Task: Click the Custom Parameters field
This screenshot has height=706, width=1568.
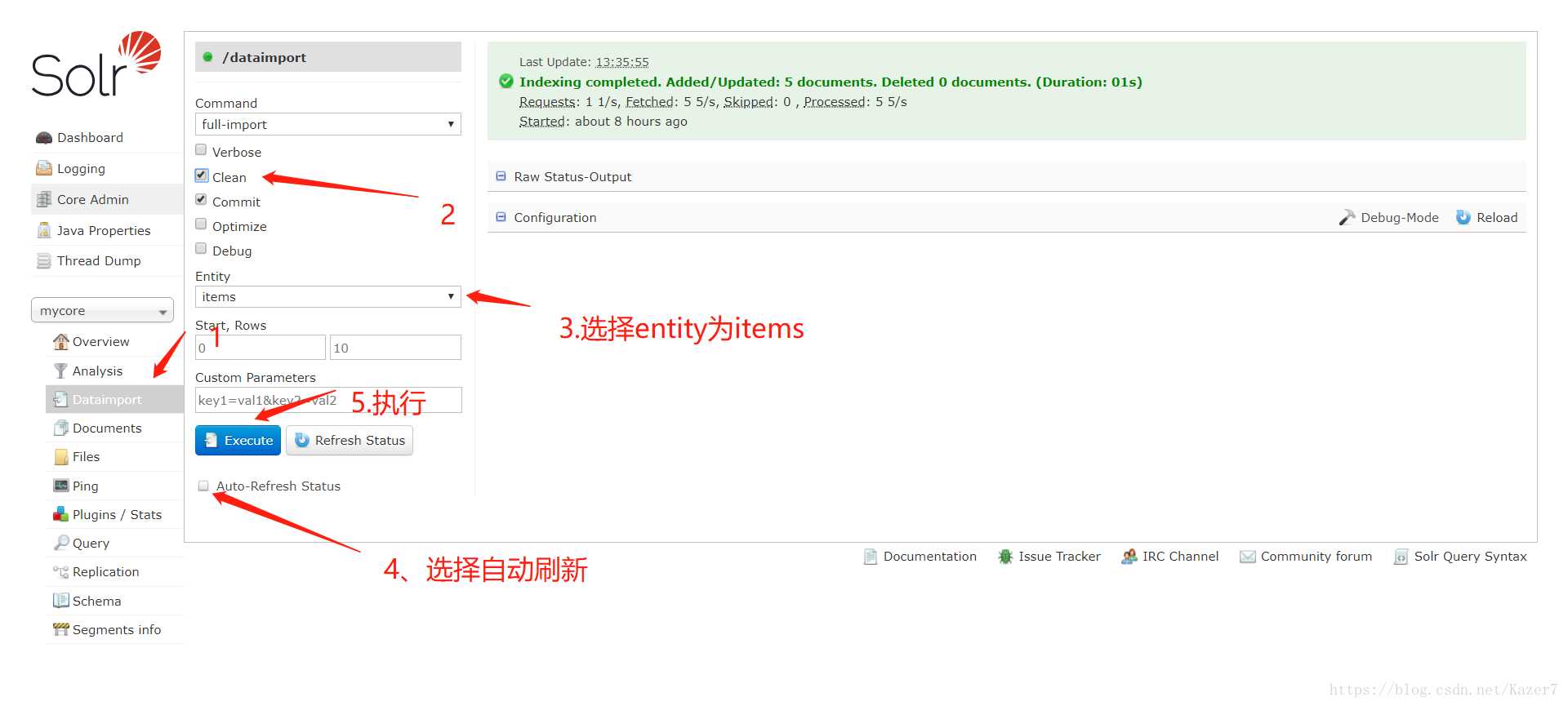Action: coord(328,400)
